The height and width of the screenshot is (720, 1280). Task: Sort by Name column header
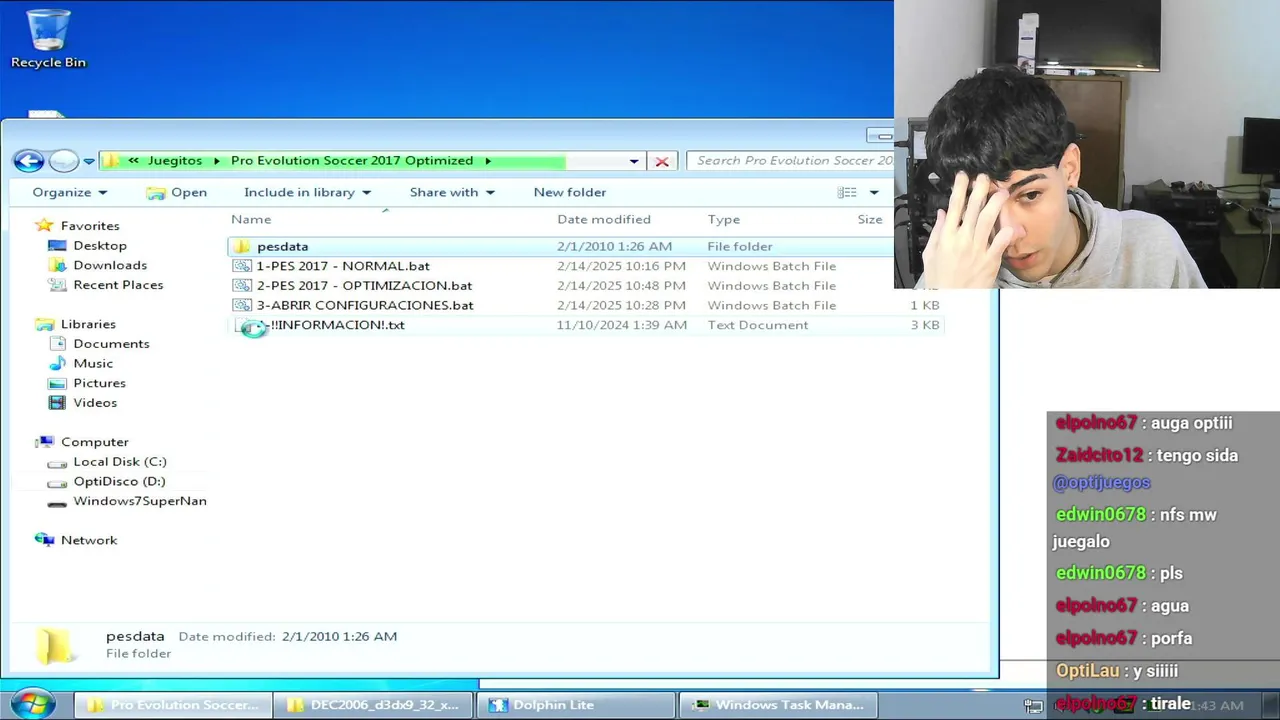pos(251,219)
